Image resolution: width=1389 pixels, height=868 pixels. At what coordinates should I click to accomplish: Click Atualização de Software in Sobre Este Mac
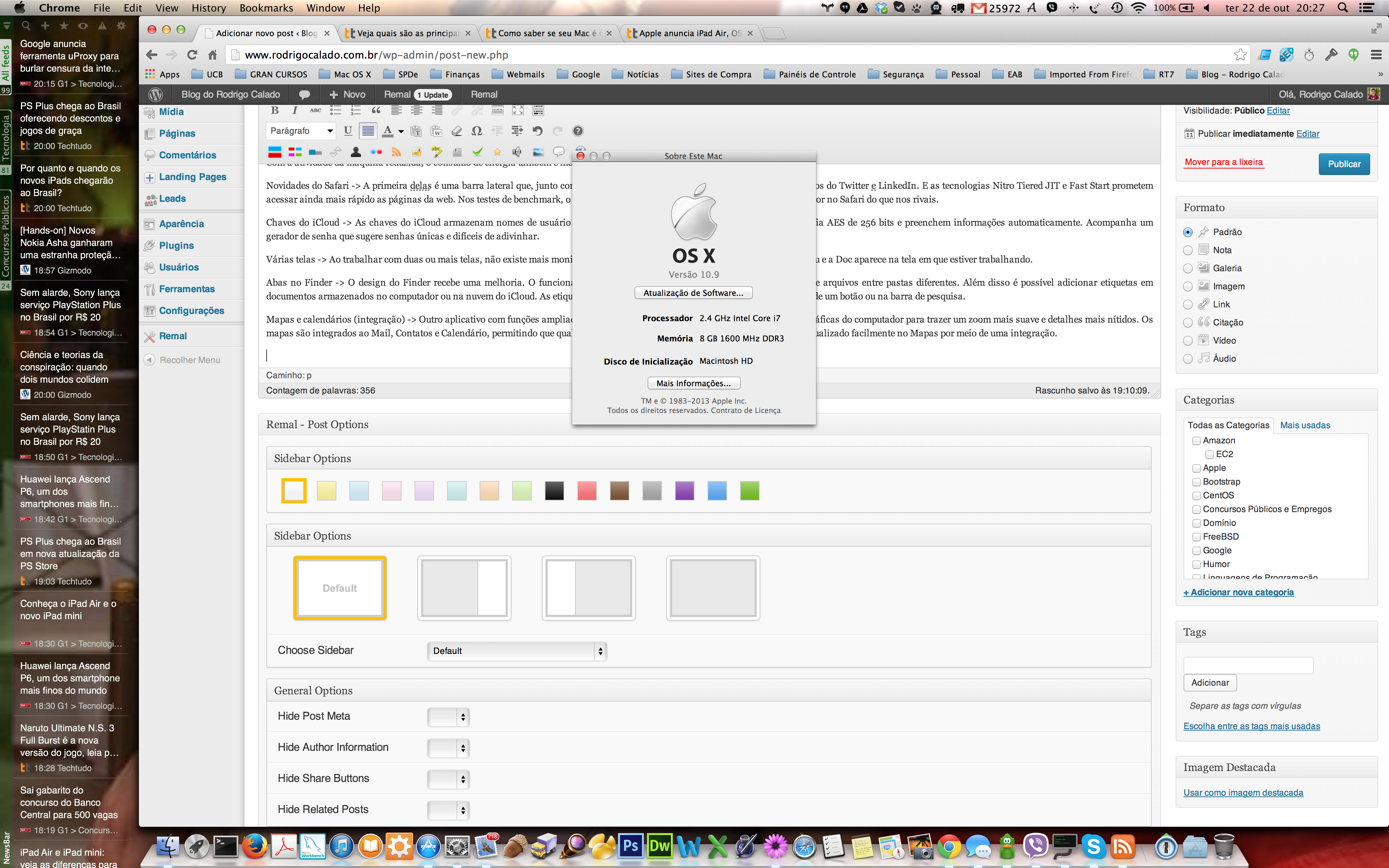point(693,293)
